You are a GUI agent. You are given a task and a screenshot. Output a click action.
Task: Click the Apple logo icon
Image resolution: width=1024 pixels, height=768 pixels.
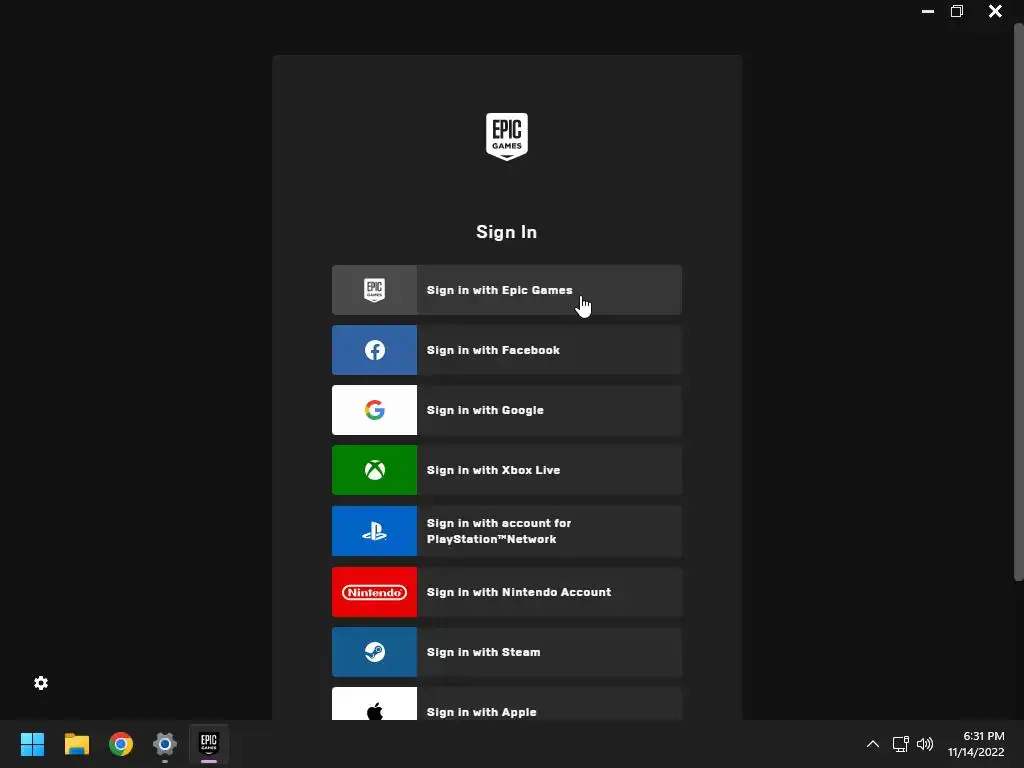coord(374,711)
